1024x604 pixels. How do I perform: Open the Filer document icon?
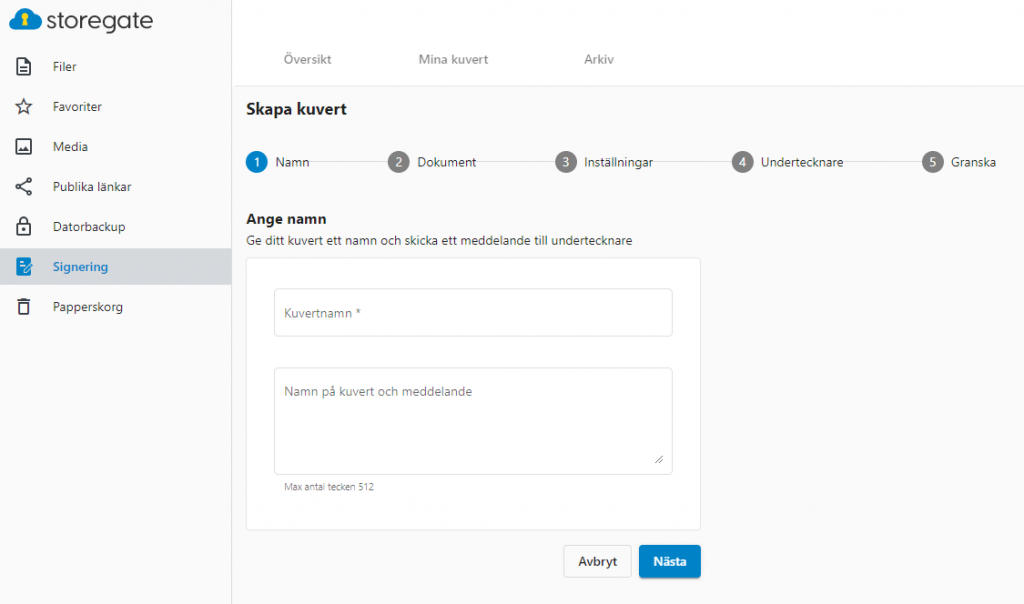click(x=24, y=67)
